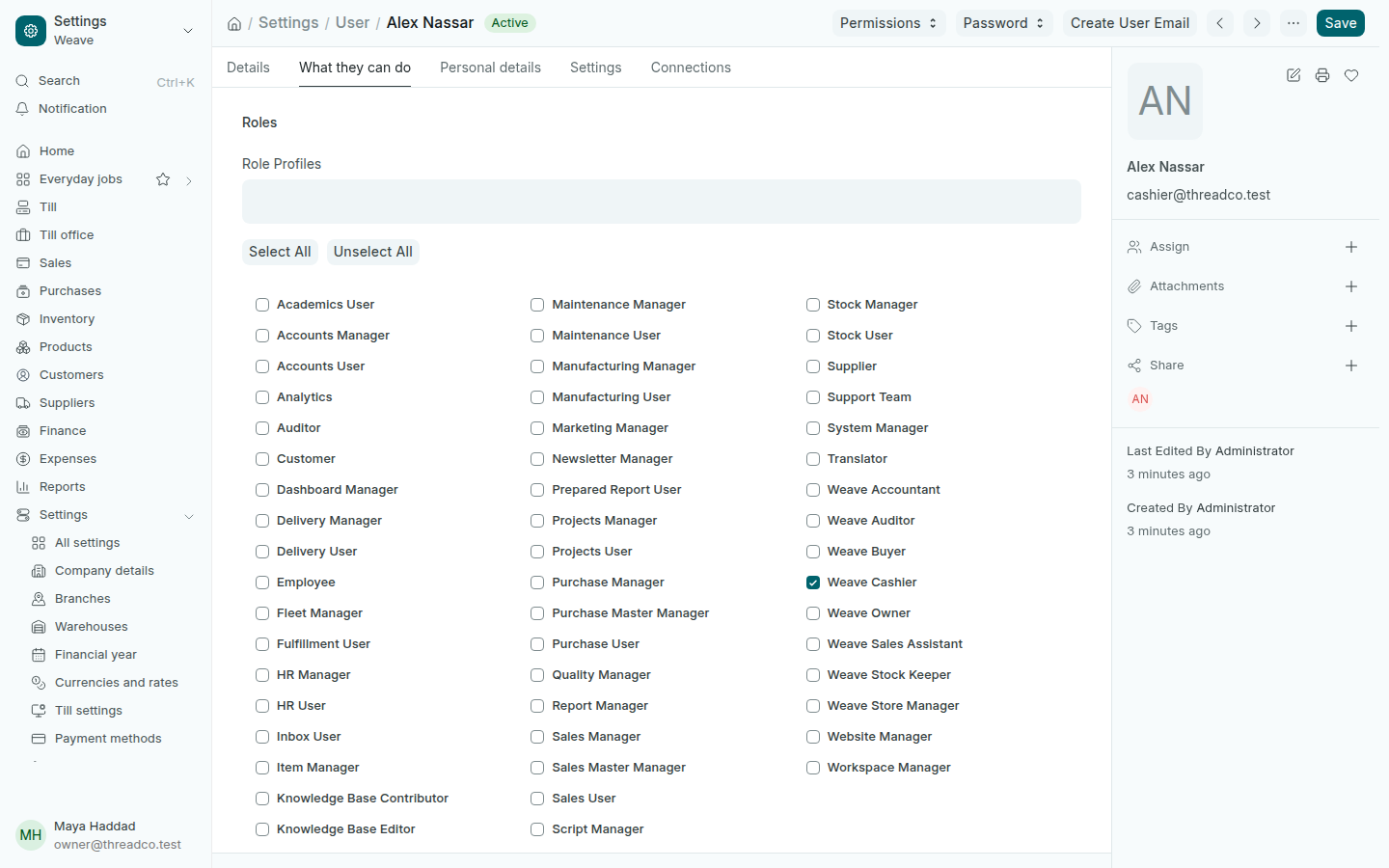Click the Unselect All button
1389x868 pixels.
(373, 252)
